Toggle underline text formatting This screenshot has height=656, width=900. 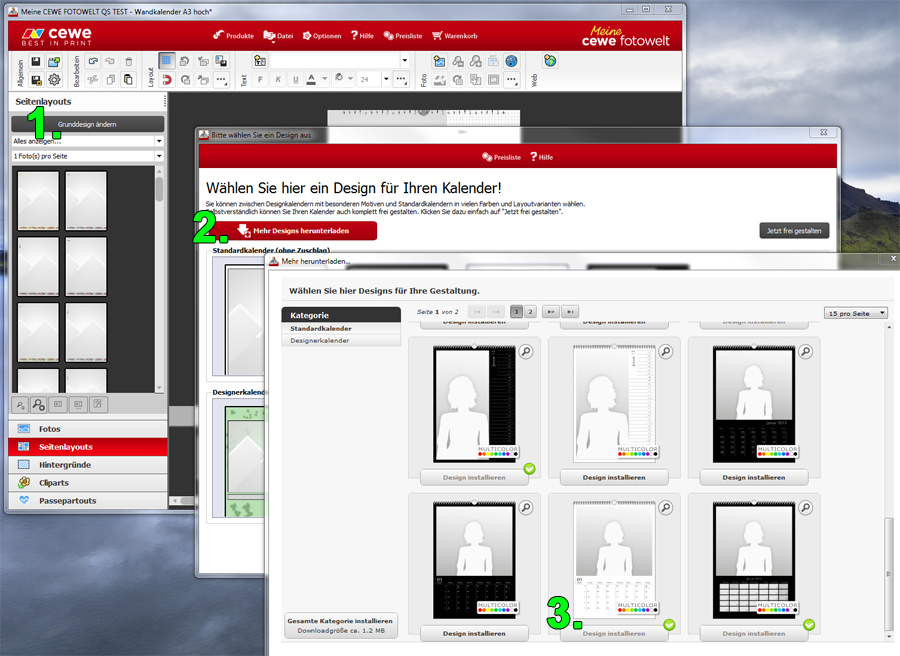click(x=294, y=79)
